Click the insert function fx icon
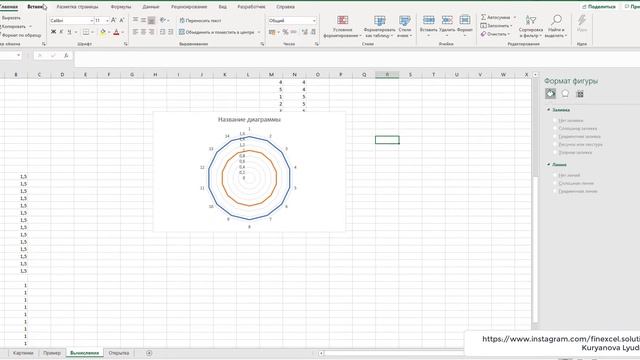Image resolution: width=640 pixels, height=360 pixels. (66, 56)
